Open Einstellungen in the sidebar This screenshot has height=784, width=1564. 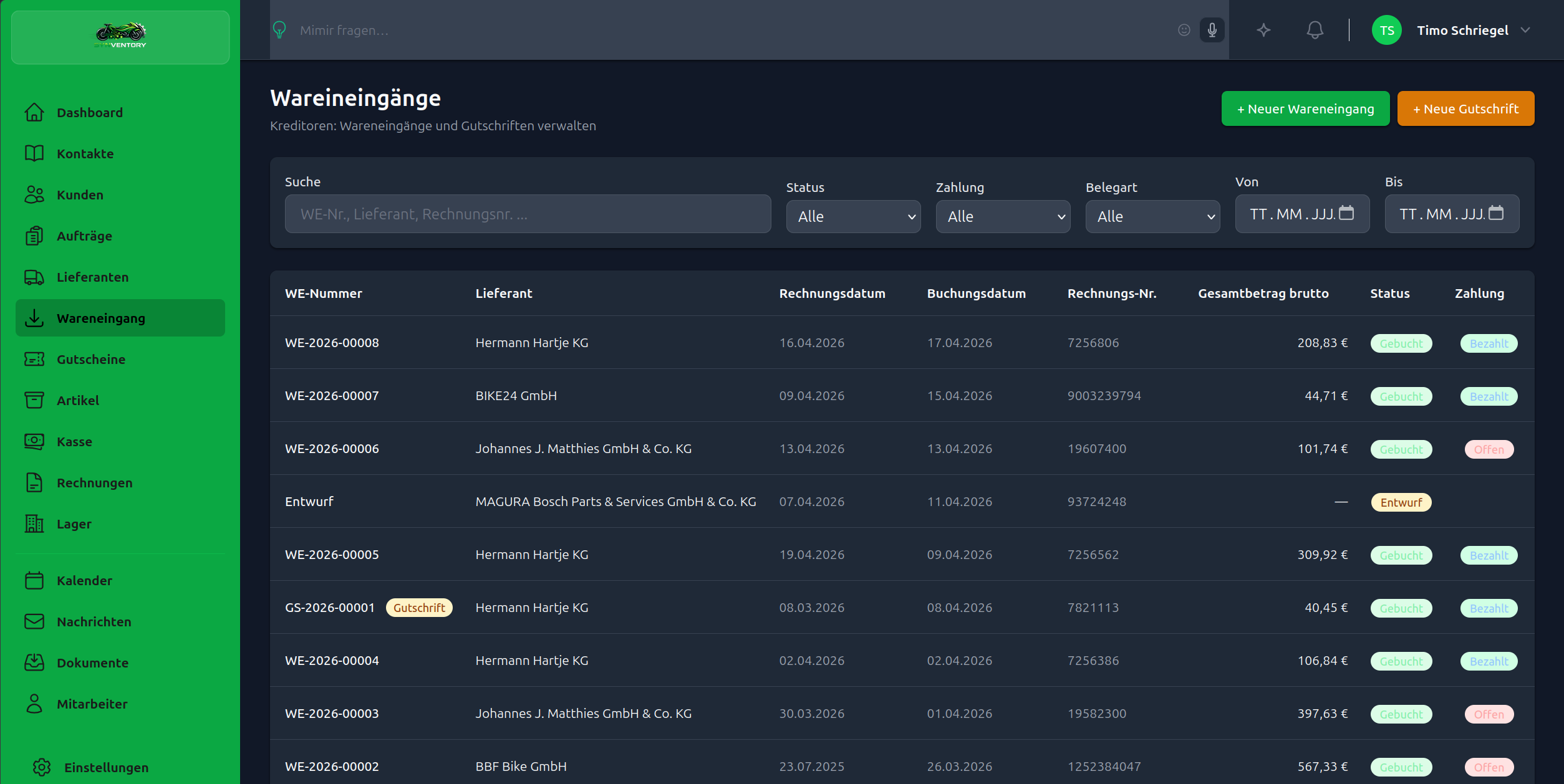pyautogui.click(x=106, y=767)
